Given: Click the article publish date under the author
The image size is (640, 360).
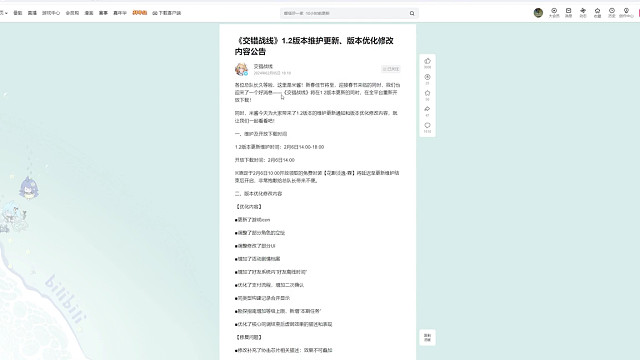Looking at the screenshot, I should [272, 73].
